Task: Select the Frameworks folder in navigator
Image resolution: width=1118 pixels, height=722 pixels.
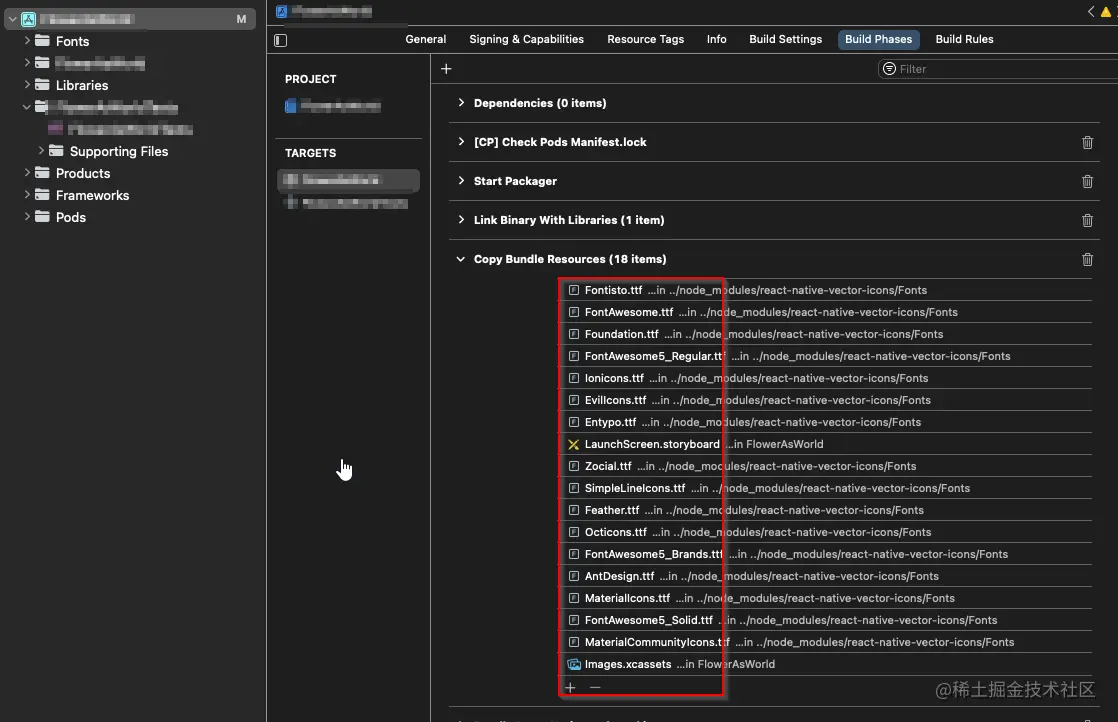Action: click(93, 195)
